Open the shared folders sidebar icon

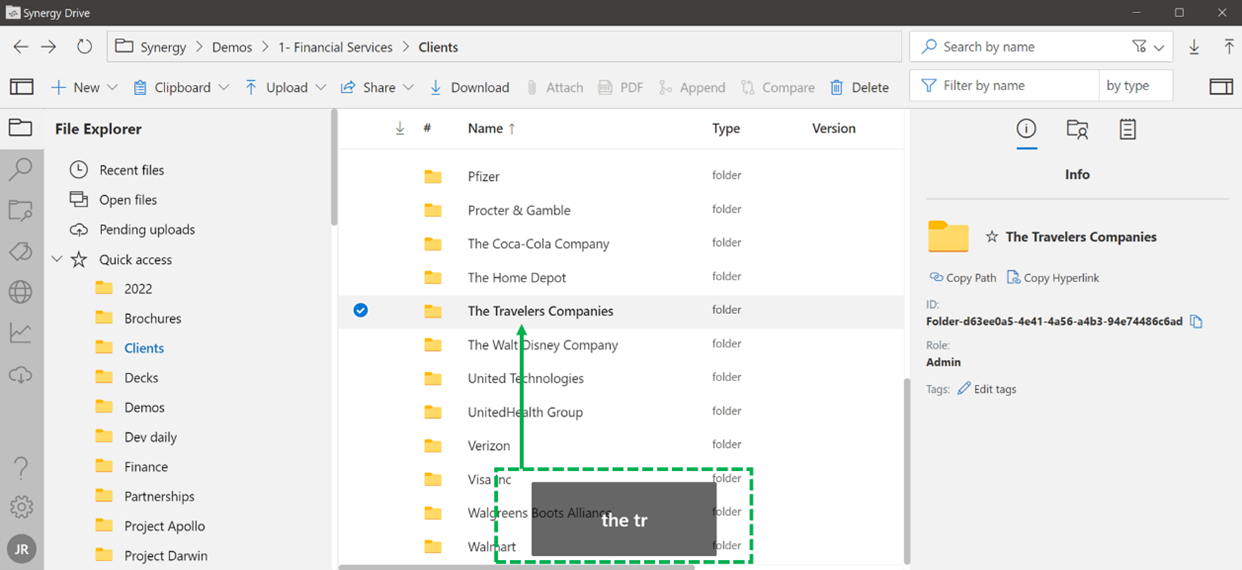pyautogui.click(x=21, y=210)
